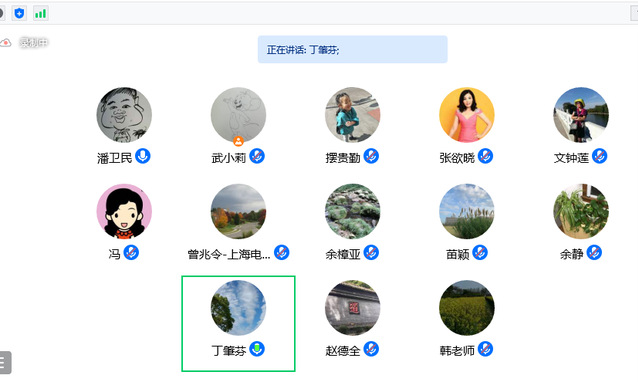638x382 pixels.
Task: Click 武小莉's muted microphone icon
Action: coord(257,156)
